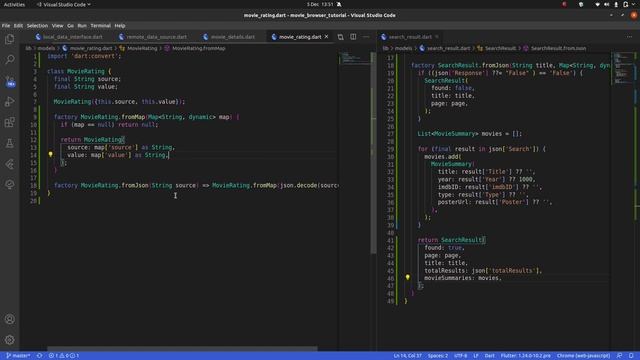This screenshot has height=360, width=640.
Task: Open the Run and Debug view
Action: [x=9, y=102]
